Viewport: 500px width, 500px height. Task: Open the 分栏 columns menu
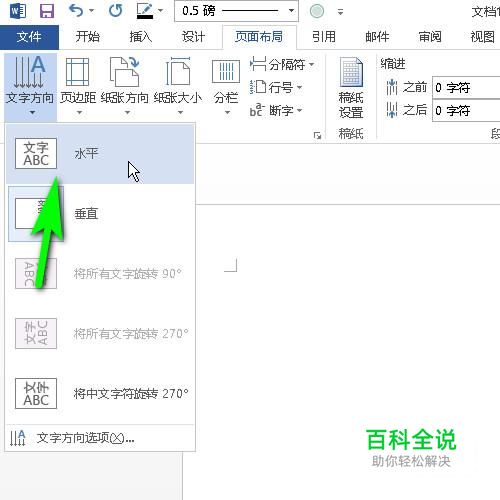(226, 86)
